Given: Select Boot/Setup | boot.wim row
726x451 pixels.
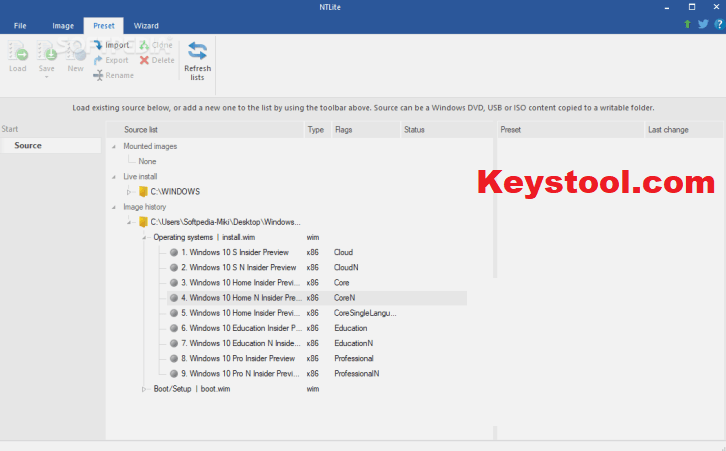Looking at the screenshot, I should [192, 389].
